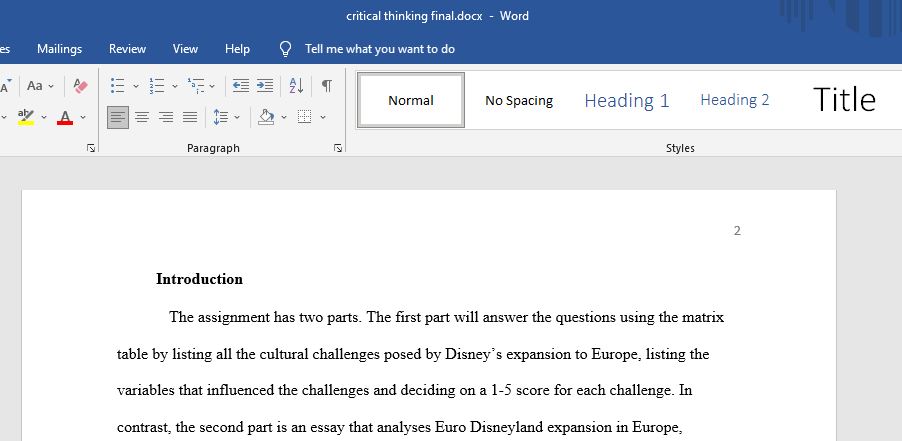902x441 pixels.
Task: Click Line and Paragraph Spacing icon
Action: coord(220,118)
